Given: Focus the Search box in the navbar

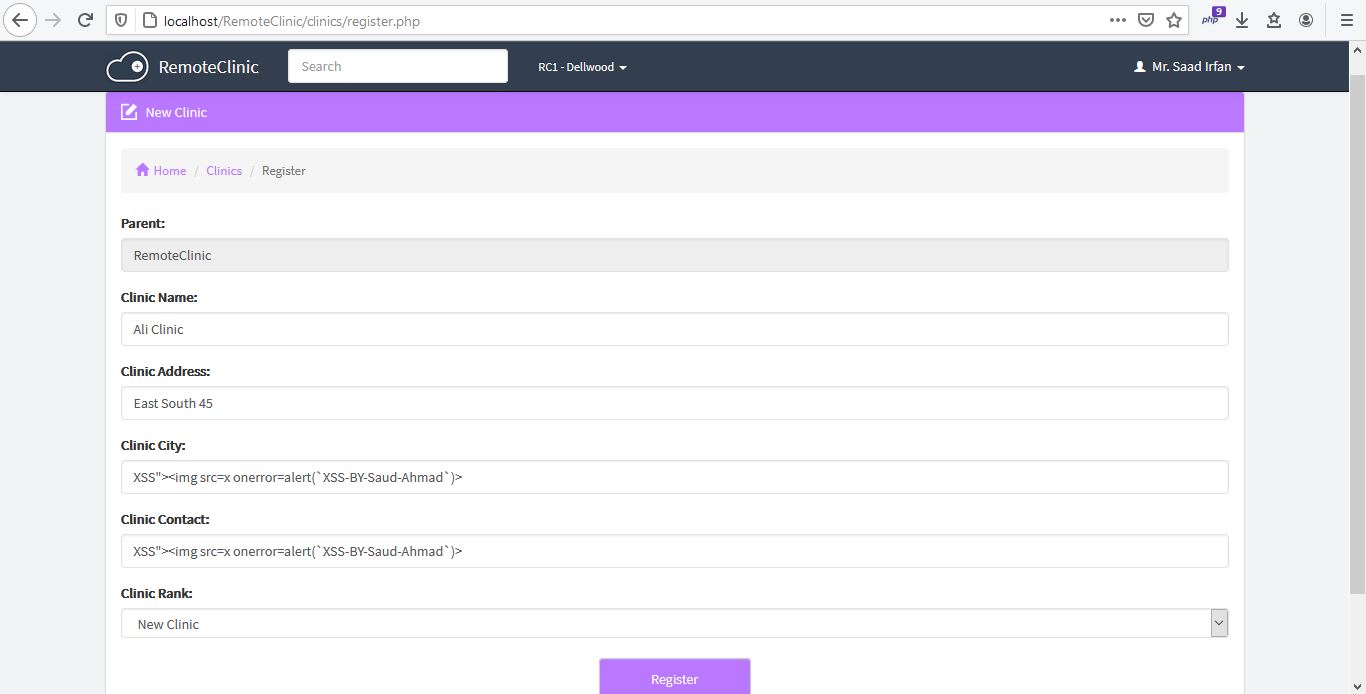Looking at the screenshot, I should [398, 66].
